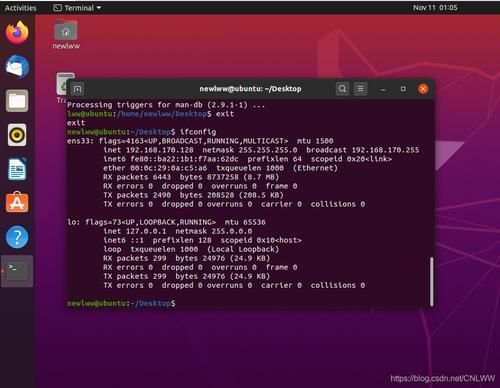The height and width of the screenshot is (388, 500).
Task: Open the Help icon in dock
Action: tap(17, 237)
